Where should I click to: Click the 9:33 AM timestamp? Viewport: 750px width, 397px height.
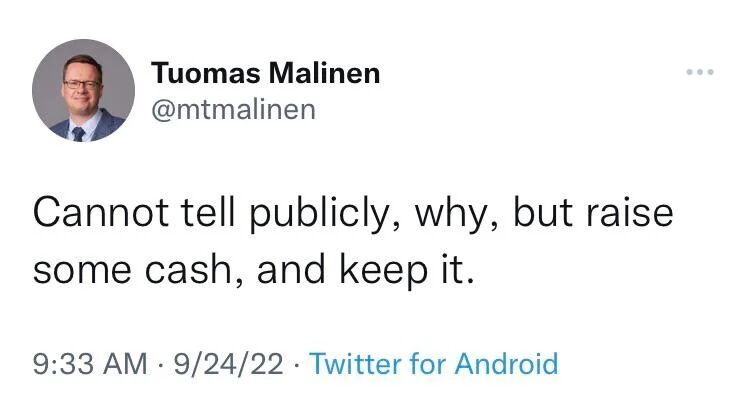point(90,364)
